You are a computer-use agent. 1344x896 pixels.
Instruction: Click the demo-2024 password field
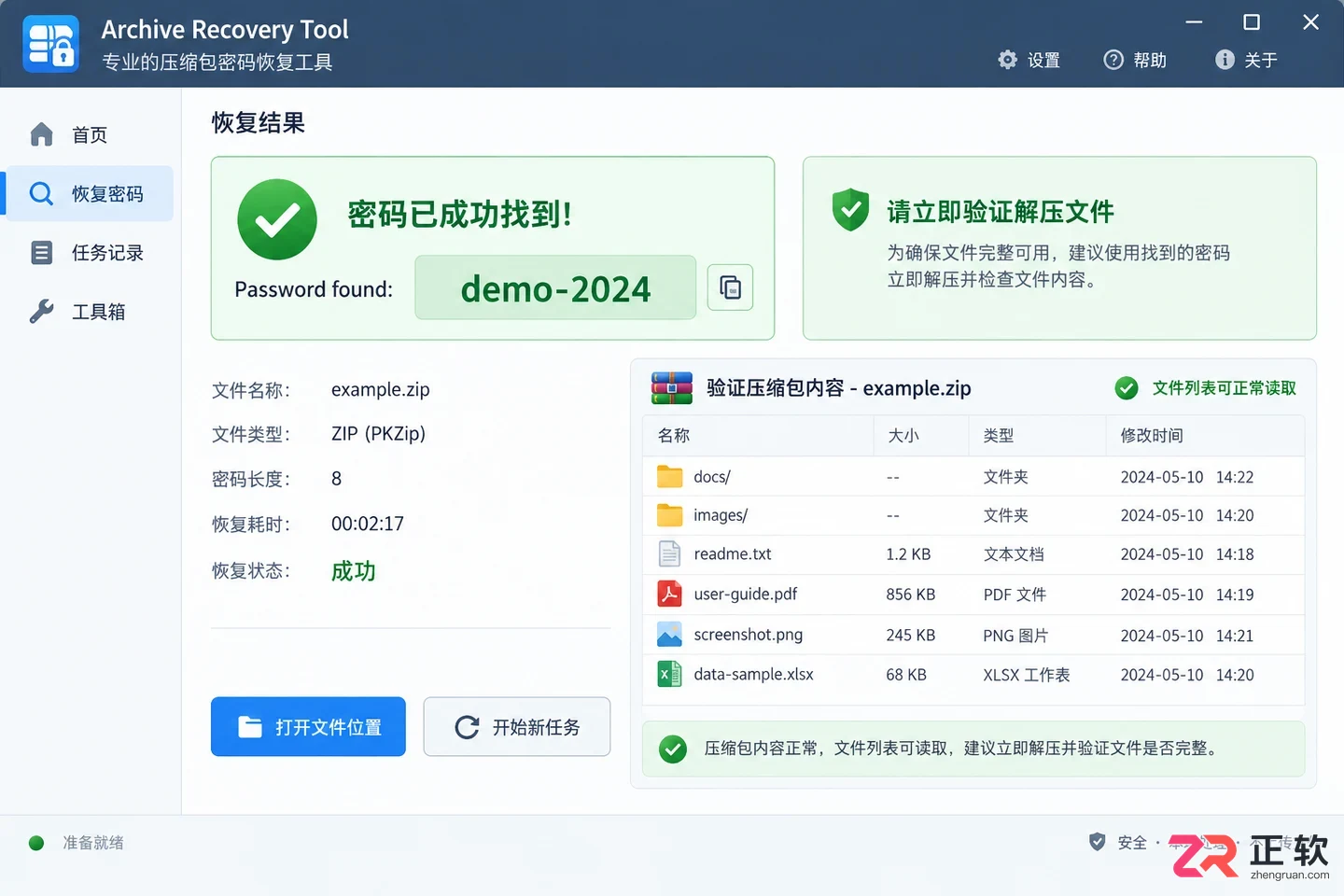click(555, 288)
